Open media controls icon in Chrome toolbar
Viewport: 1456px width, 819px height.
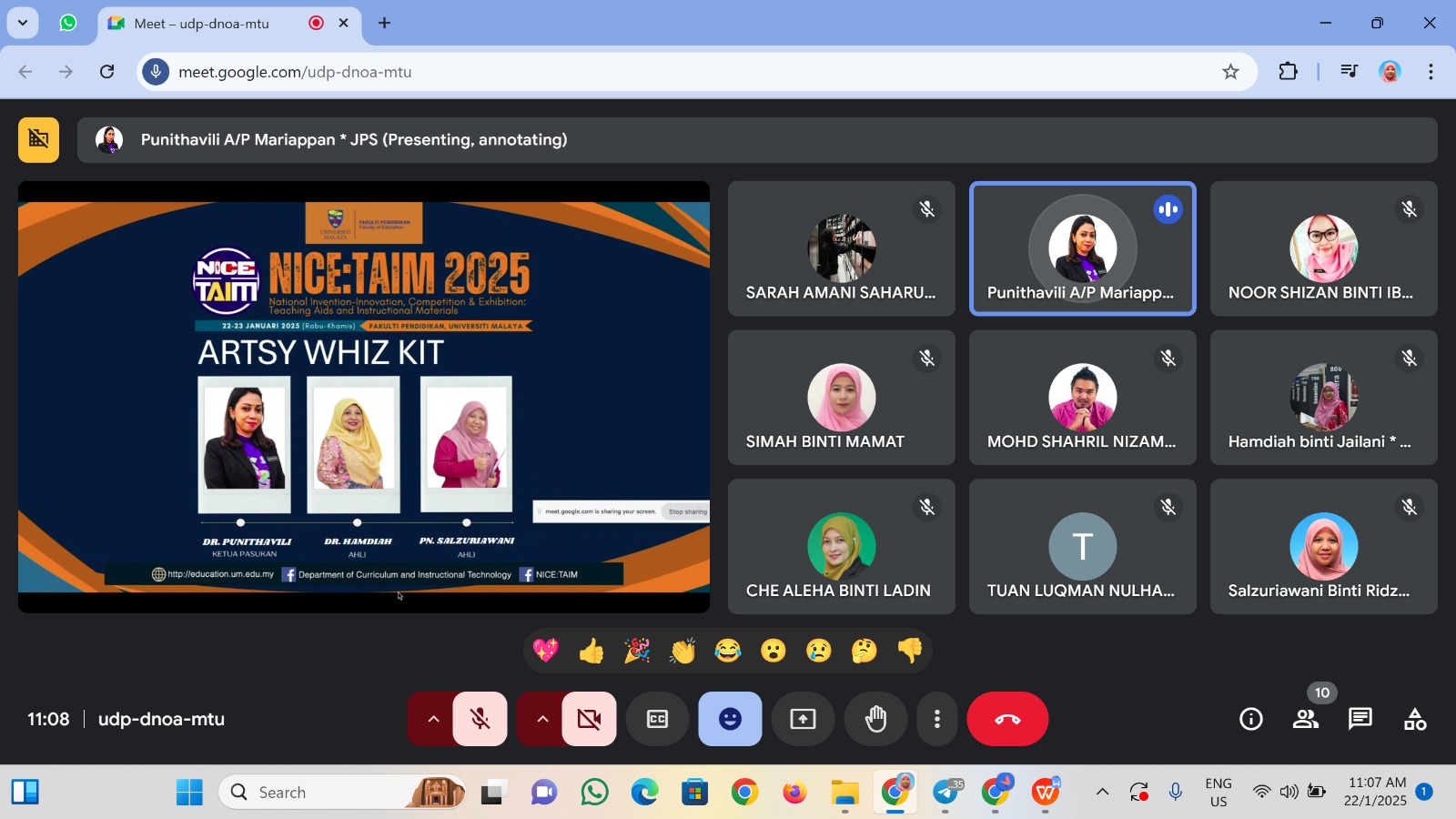tap(1350, 71)
